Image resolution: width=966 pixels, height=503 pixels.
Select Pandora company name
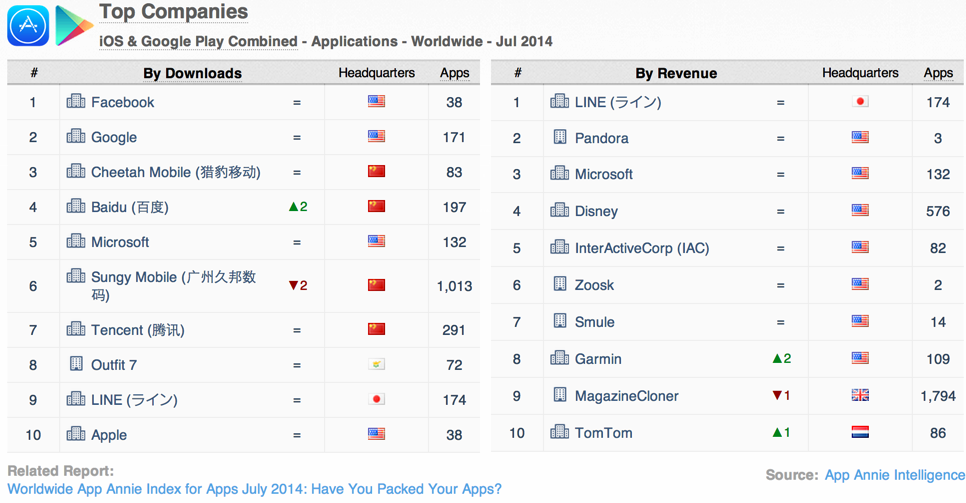tap(601, 138)
